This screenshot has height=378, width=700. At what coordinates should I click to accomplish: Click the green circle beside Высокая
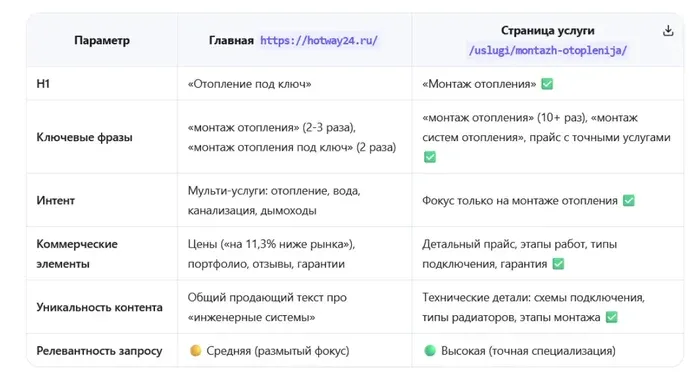[x=429, y=351]
